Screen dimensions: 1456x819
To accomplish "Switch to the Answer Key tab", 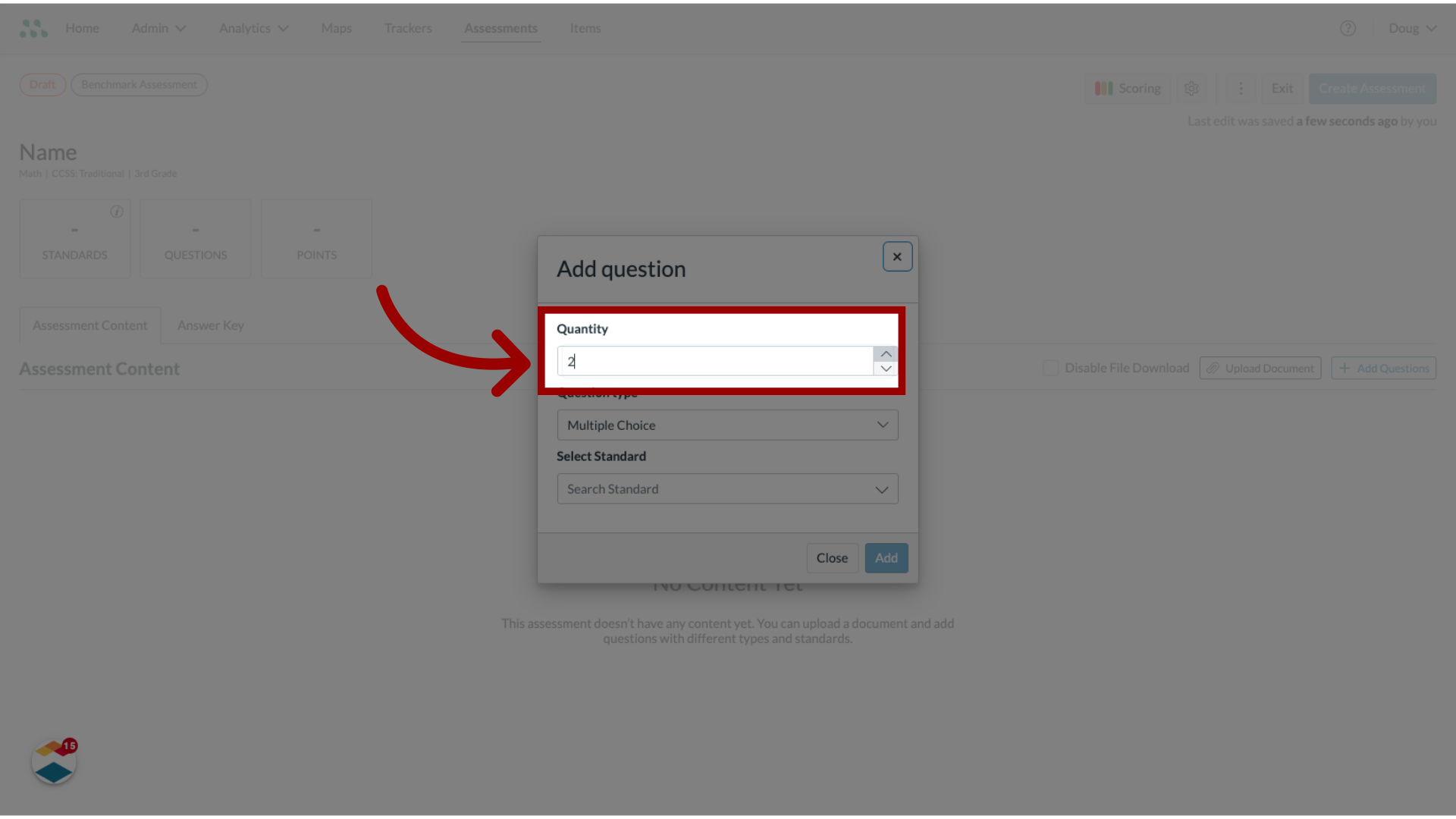I will (x=211, y=325).
